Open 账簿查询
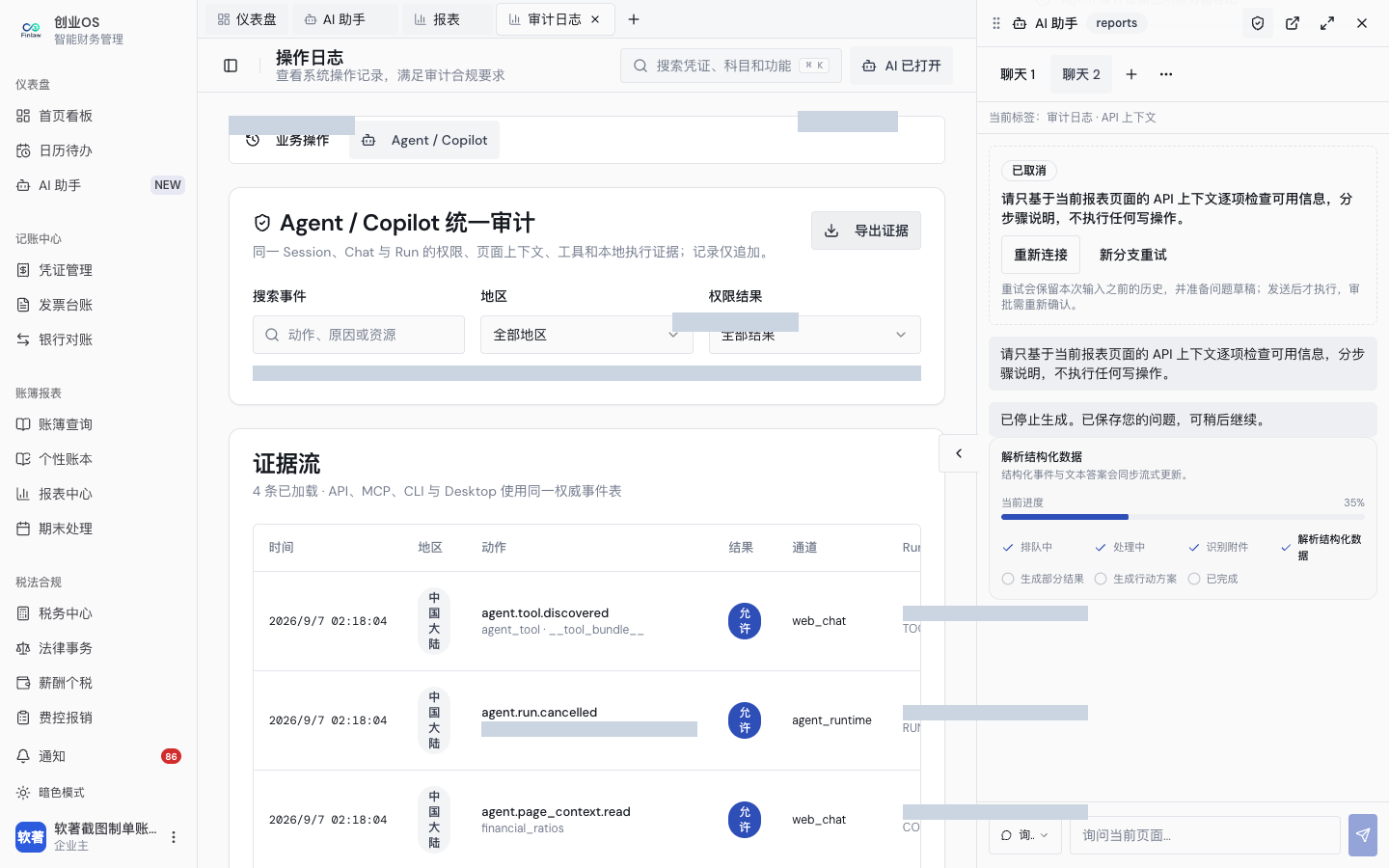 click(98, 424)
